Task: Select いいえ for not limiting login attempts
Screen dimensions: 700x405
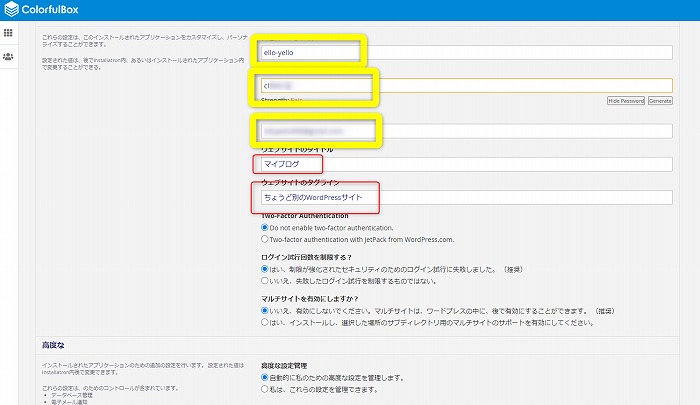Action: pos(264,280)
